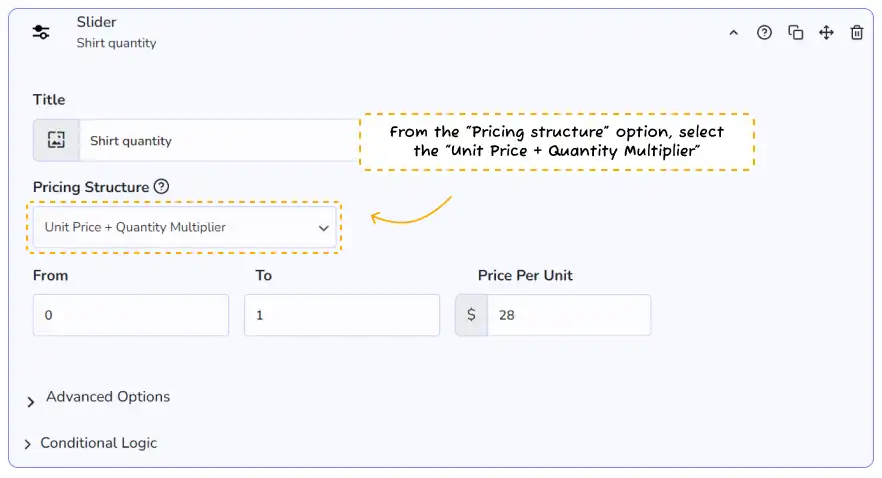Click the Title input containing Shirt quantity
882x478 pixels.
(218, 141)
